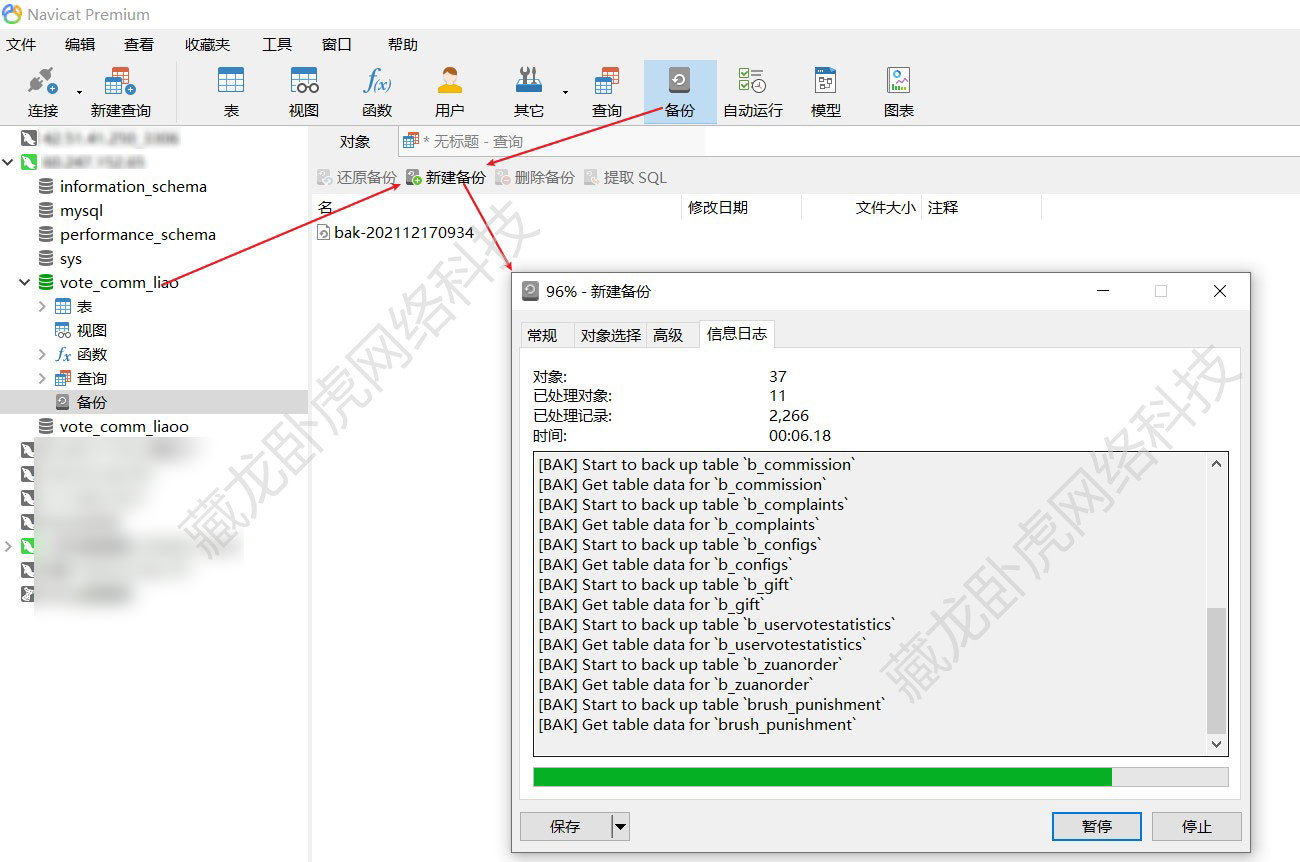This screenshot has width=1300, height=862.
Task: Expand the 函数 tree node
Action: point(42,354)
